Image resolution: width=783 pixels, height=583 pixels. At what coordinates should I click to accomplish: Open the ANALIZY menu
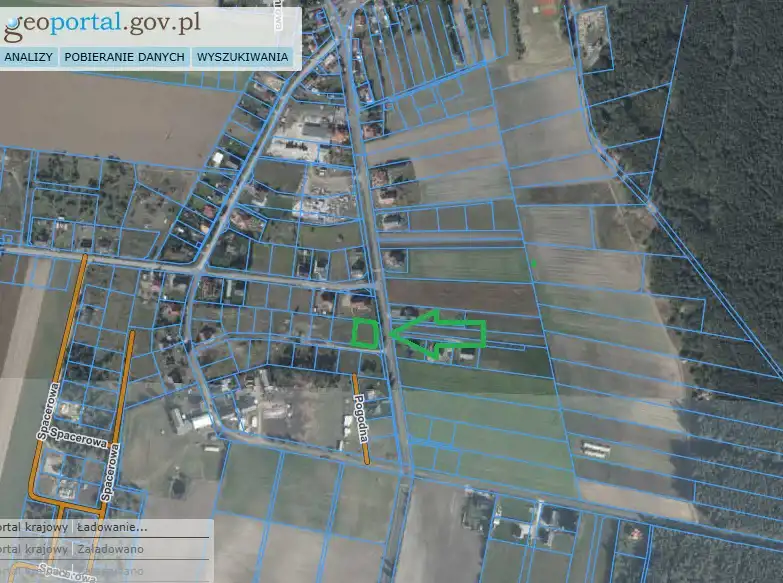click(28, 57)
